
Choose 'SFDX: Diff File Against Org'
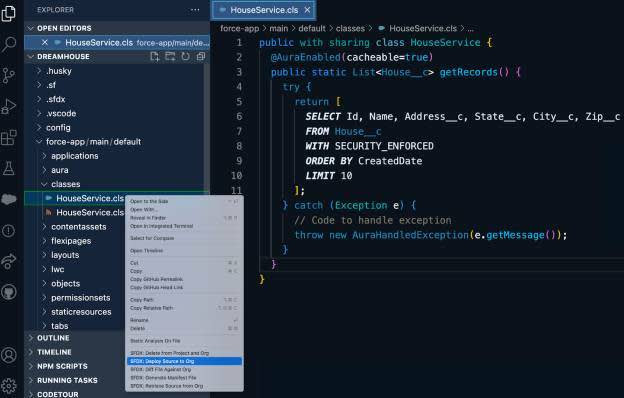coord(184,369)
